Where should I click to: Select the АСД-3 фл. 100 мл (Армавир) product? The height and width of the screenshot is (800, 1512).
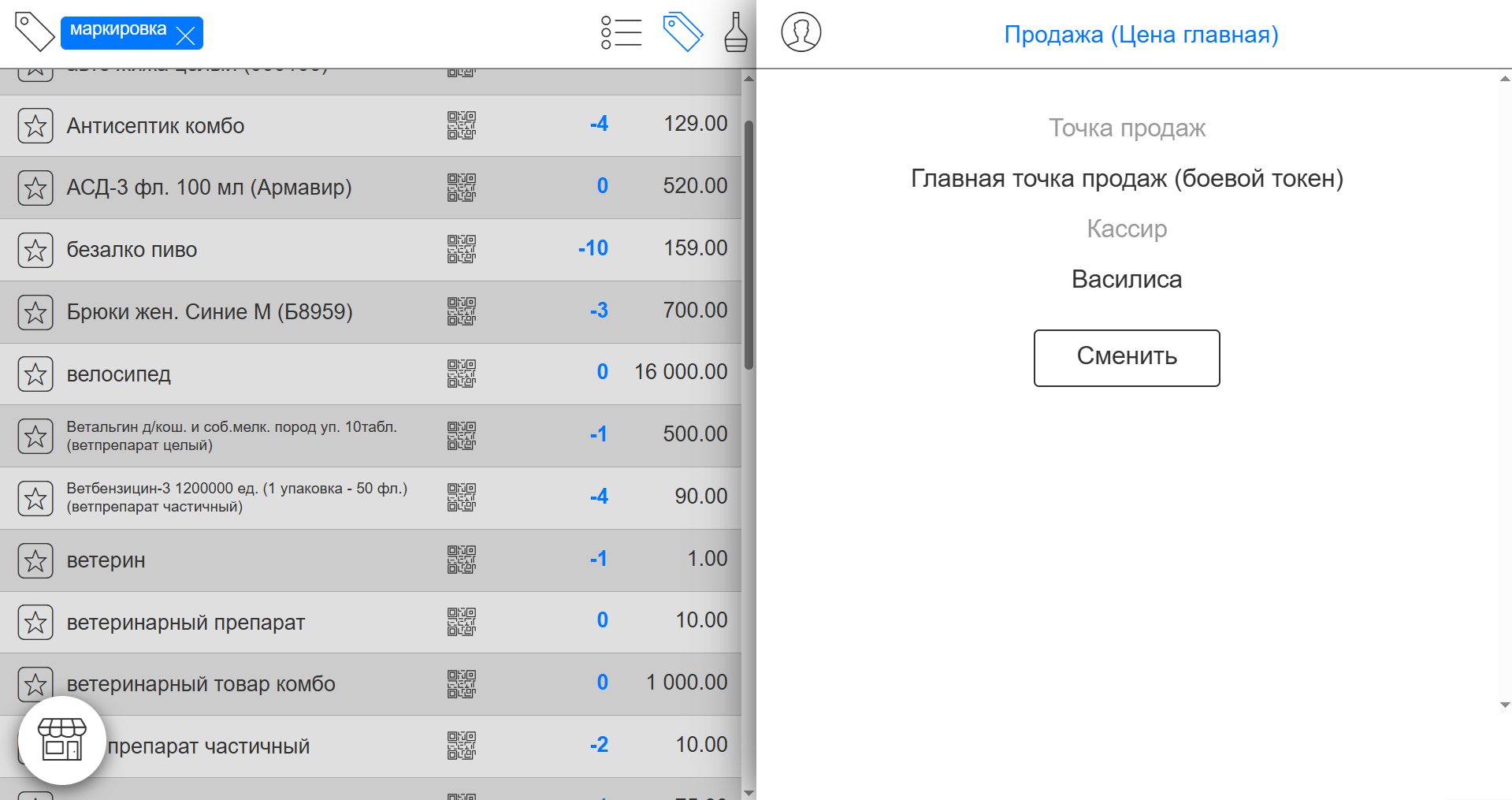click(209, 188)
